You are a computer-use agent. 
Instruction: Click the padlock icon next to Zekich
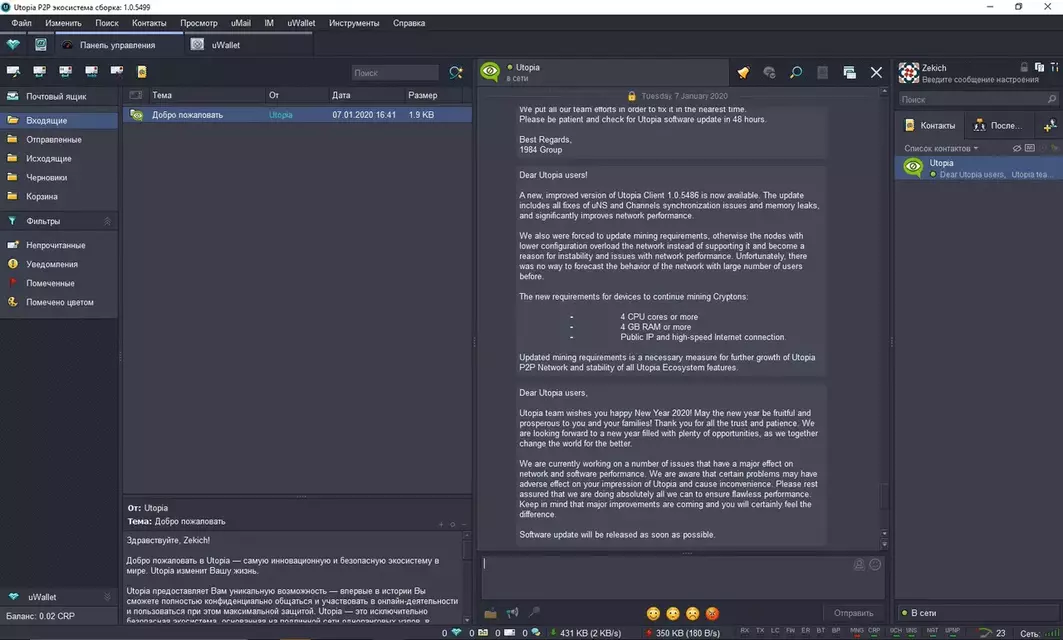(1024, 67)
